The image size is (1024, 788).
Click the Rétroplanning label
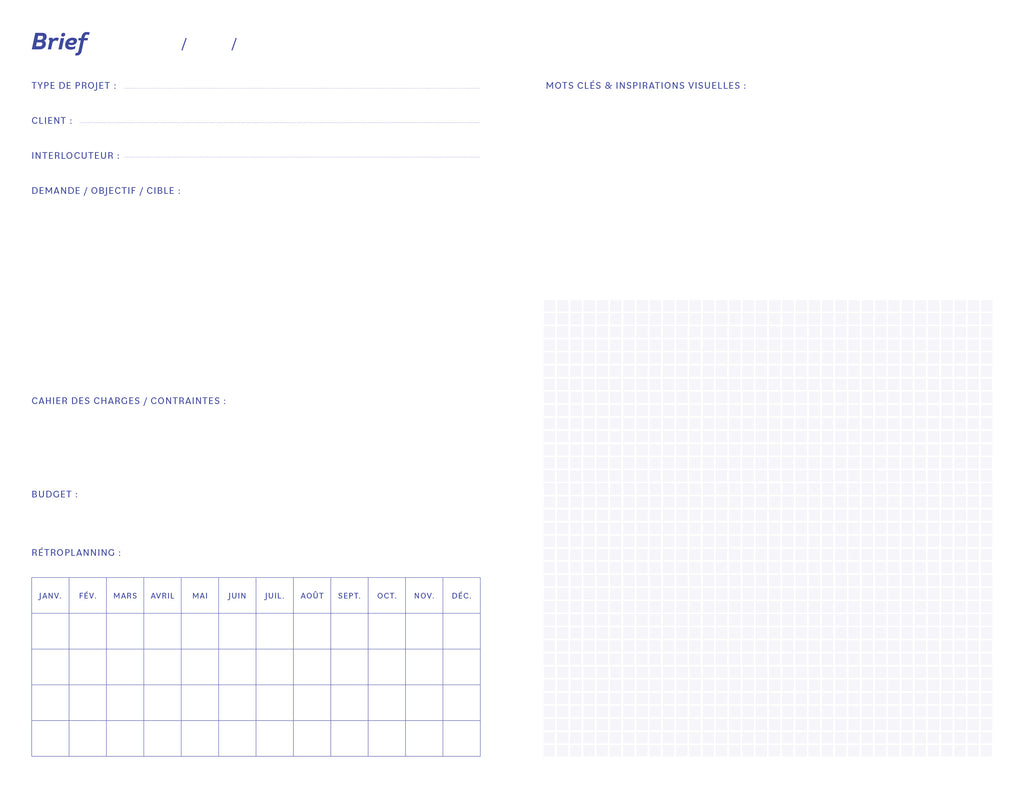click(x=76, y=553)
